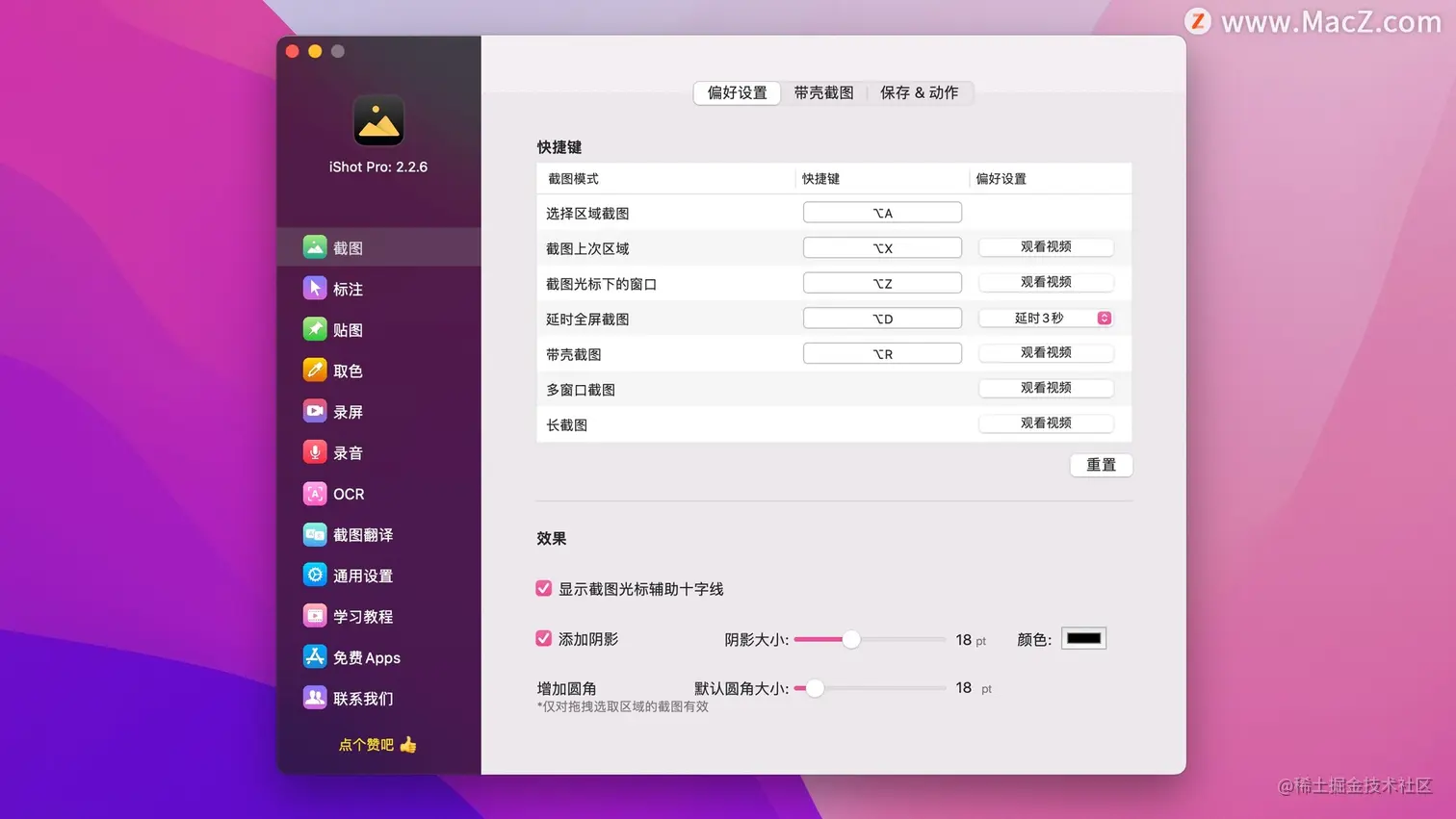
Task: Open the 录音 audio recording icon
Action: 315,452
